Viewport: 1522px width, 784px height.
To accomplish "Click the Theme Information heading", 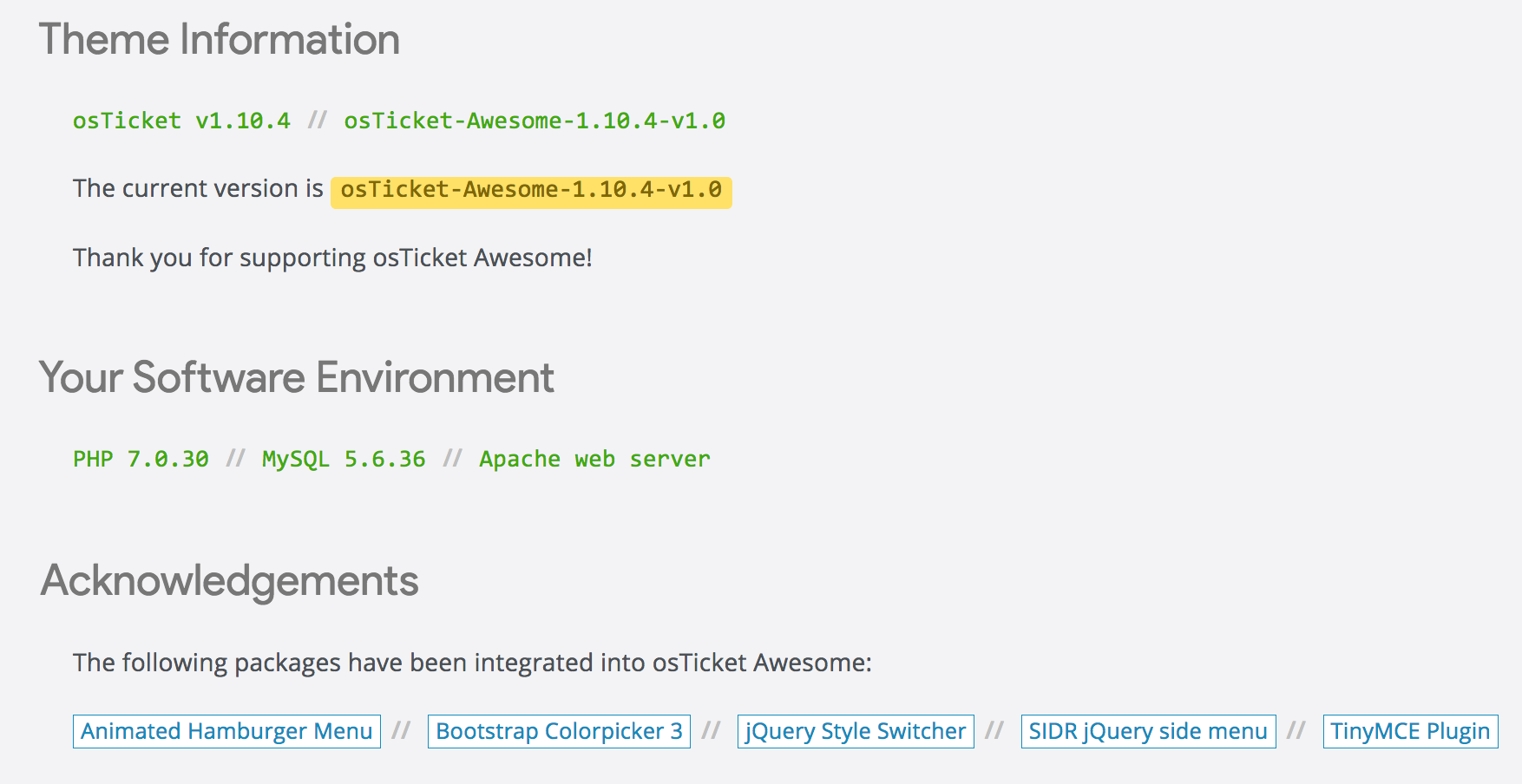I will [x=220, y=40].
